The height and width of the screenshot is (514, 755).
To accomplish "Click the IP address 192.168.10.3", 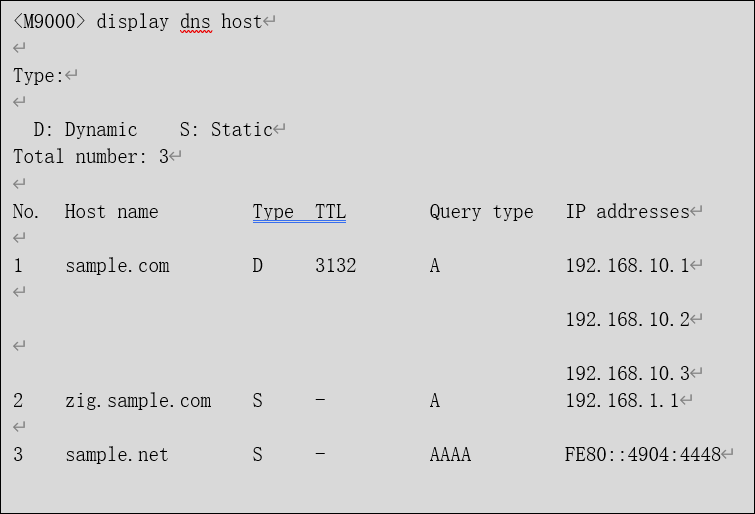I will pyautogui.click(x=627, y=374).
